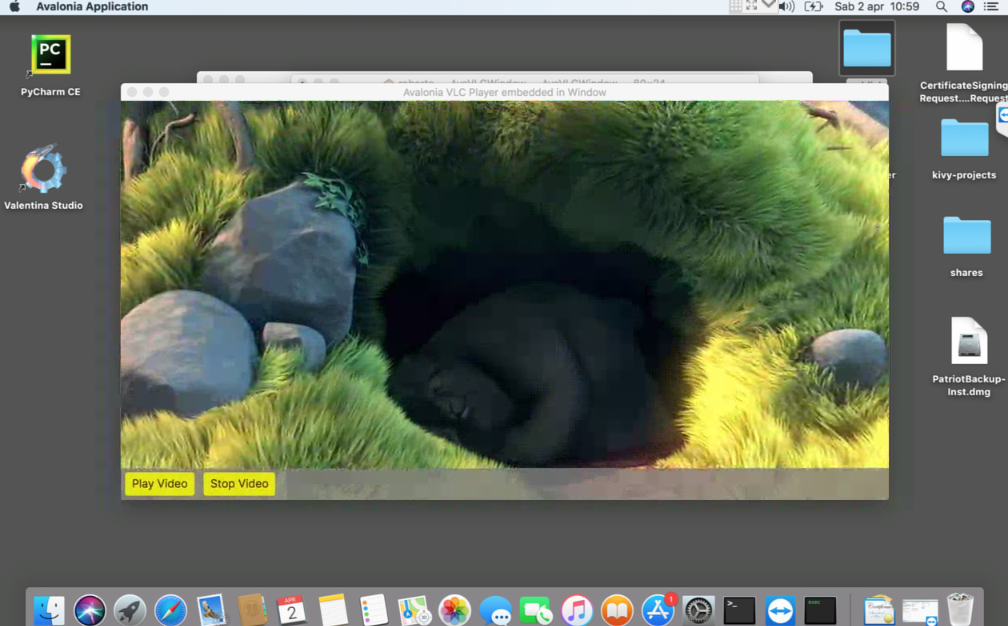Viewport: 1008px width, 626px height.
Task: Open Spotlight search in menu bar
Action: click(x=941, y=6)
